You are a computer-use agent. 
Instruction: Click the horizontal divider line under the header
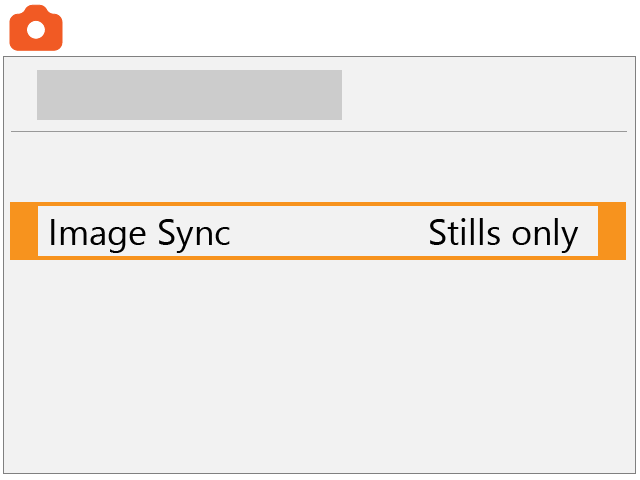318,131
